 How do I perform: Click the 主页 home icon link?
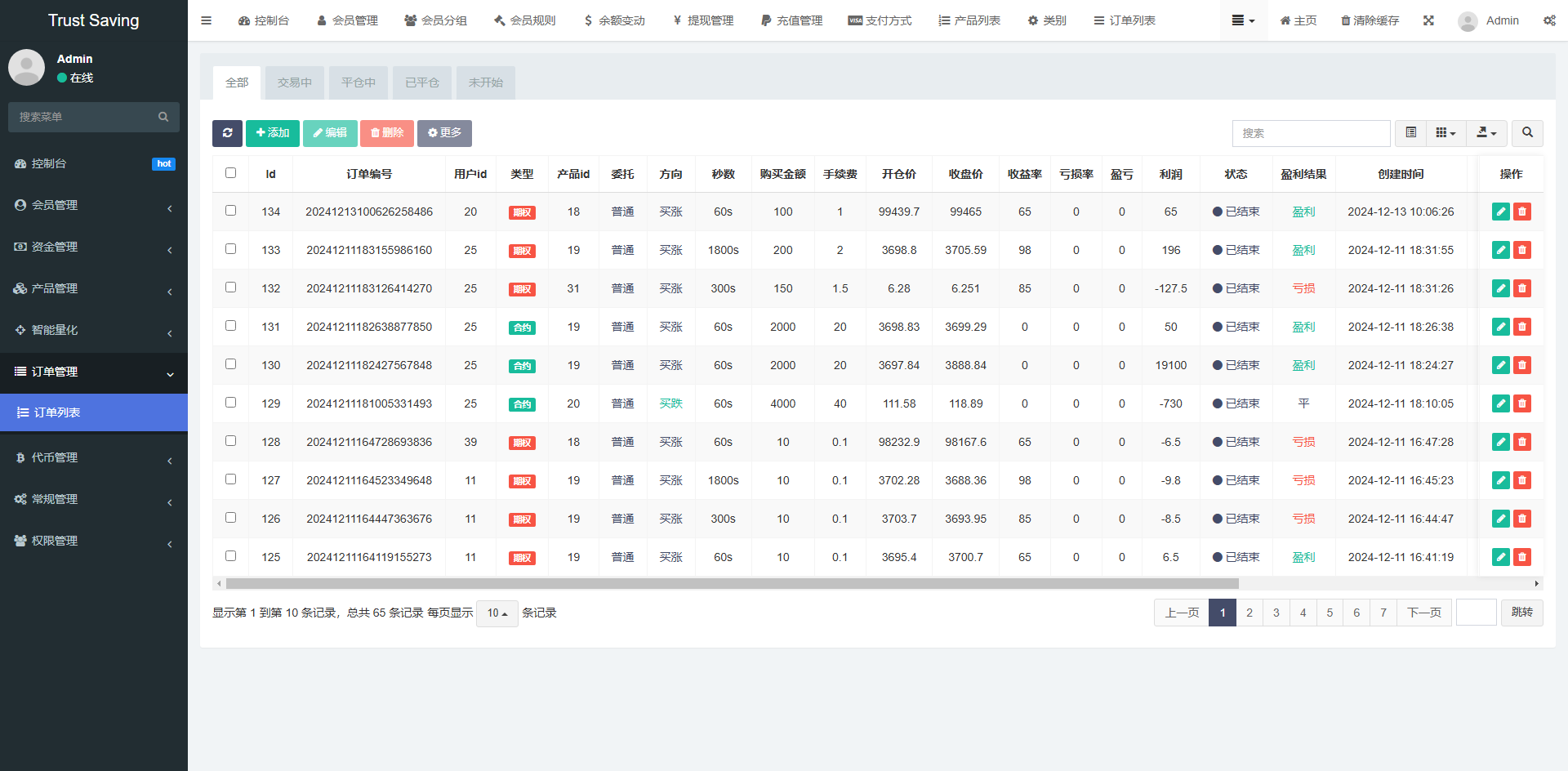pyautogui.click(x=1298, y=20)
